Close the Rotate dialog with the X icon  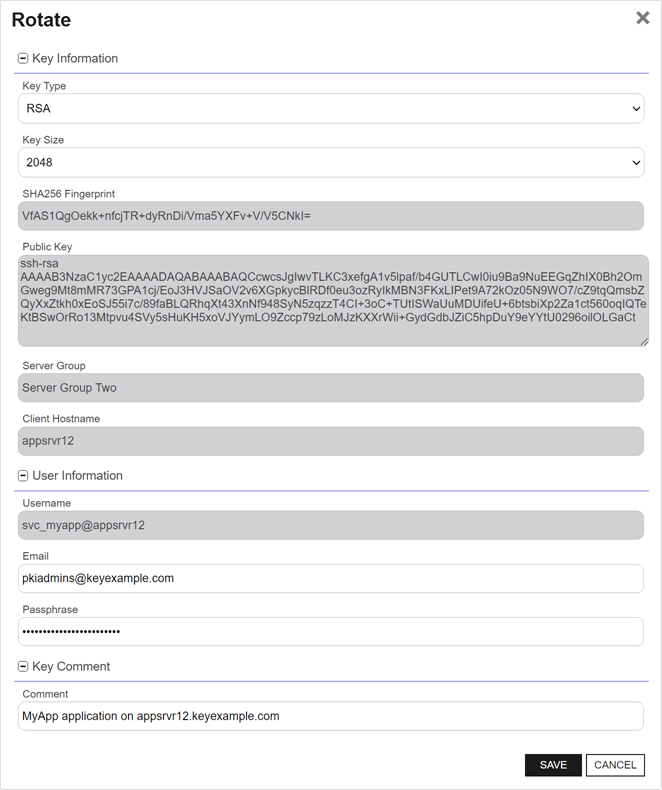pyautogui.click(x=643, y=18)
